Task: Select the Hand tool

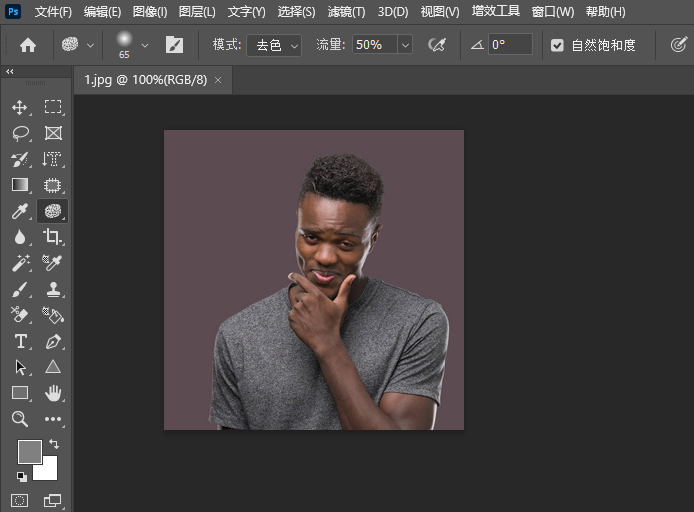Action: [52, 393]
